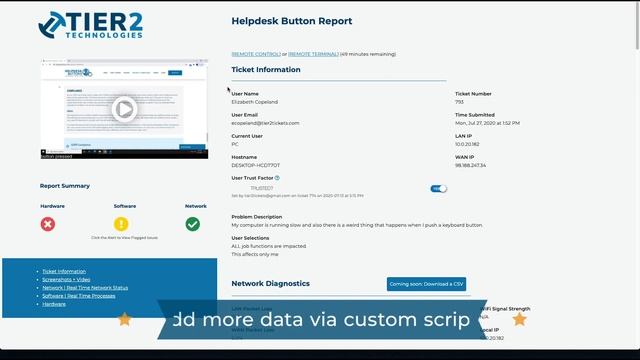Select 'ALL job functions are impacted' text
The image size is (640, 360).
coord(269,246)
